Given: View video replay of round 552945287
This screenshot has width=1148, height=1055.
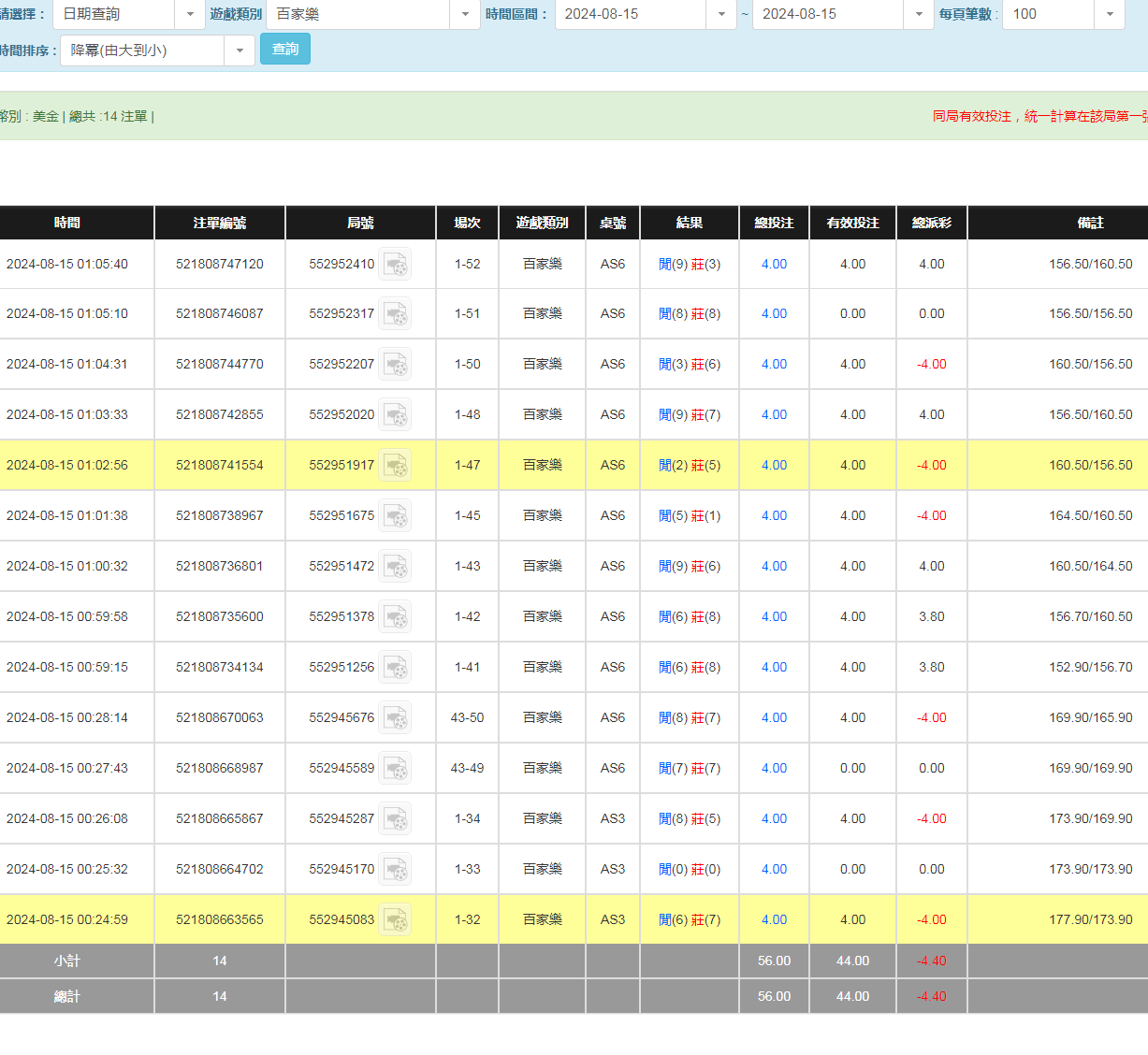Looking at the screenshot, I should click(395, 819).
